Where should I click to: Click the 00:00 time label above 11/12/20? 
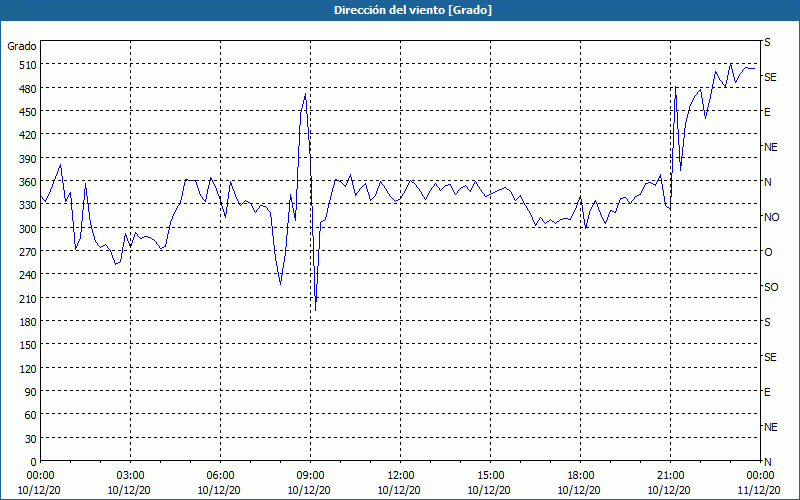[x=760, y=476]
